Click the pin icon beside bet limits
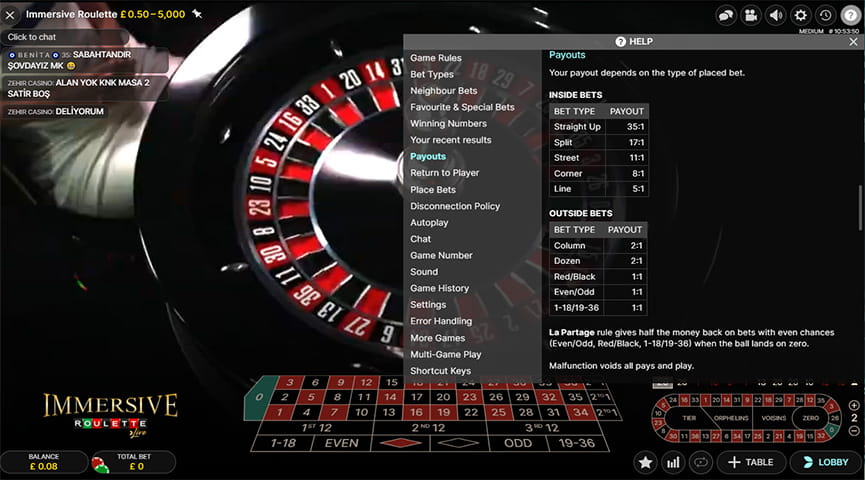This screenshot has height=480, width=865. coord(197,14)
